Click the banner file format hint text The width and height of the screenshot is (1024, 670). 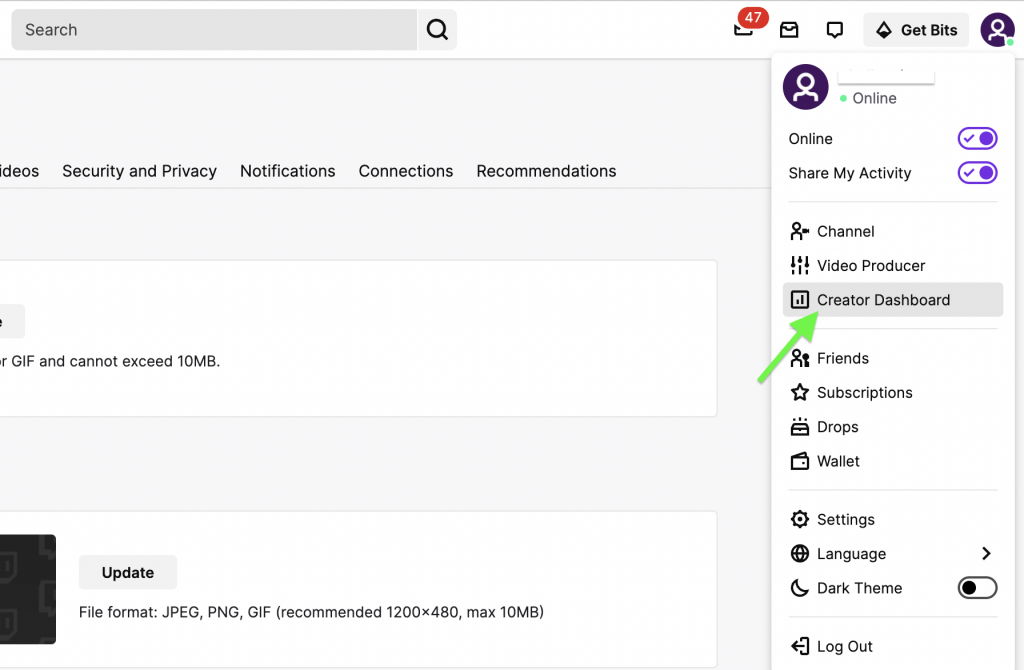pos(312,613)
